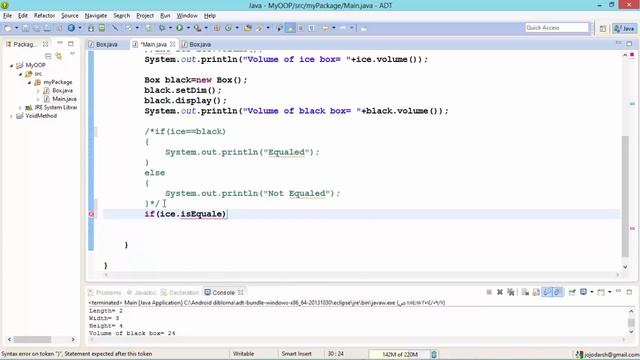Select Main.java in Package Explorer

pos(64,99)
